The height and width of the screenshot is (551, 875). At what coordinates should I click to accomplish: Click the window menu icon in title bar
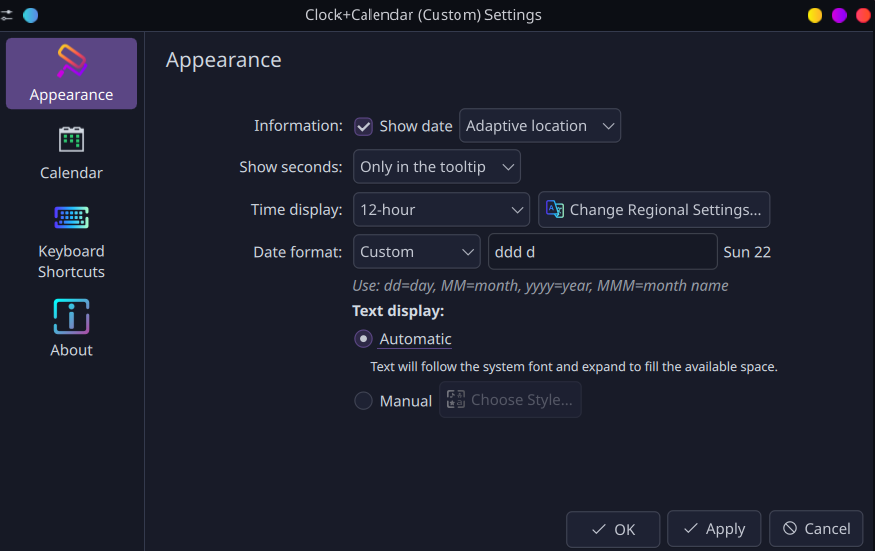(x=7, y=15)
